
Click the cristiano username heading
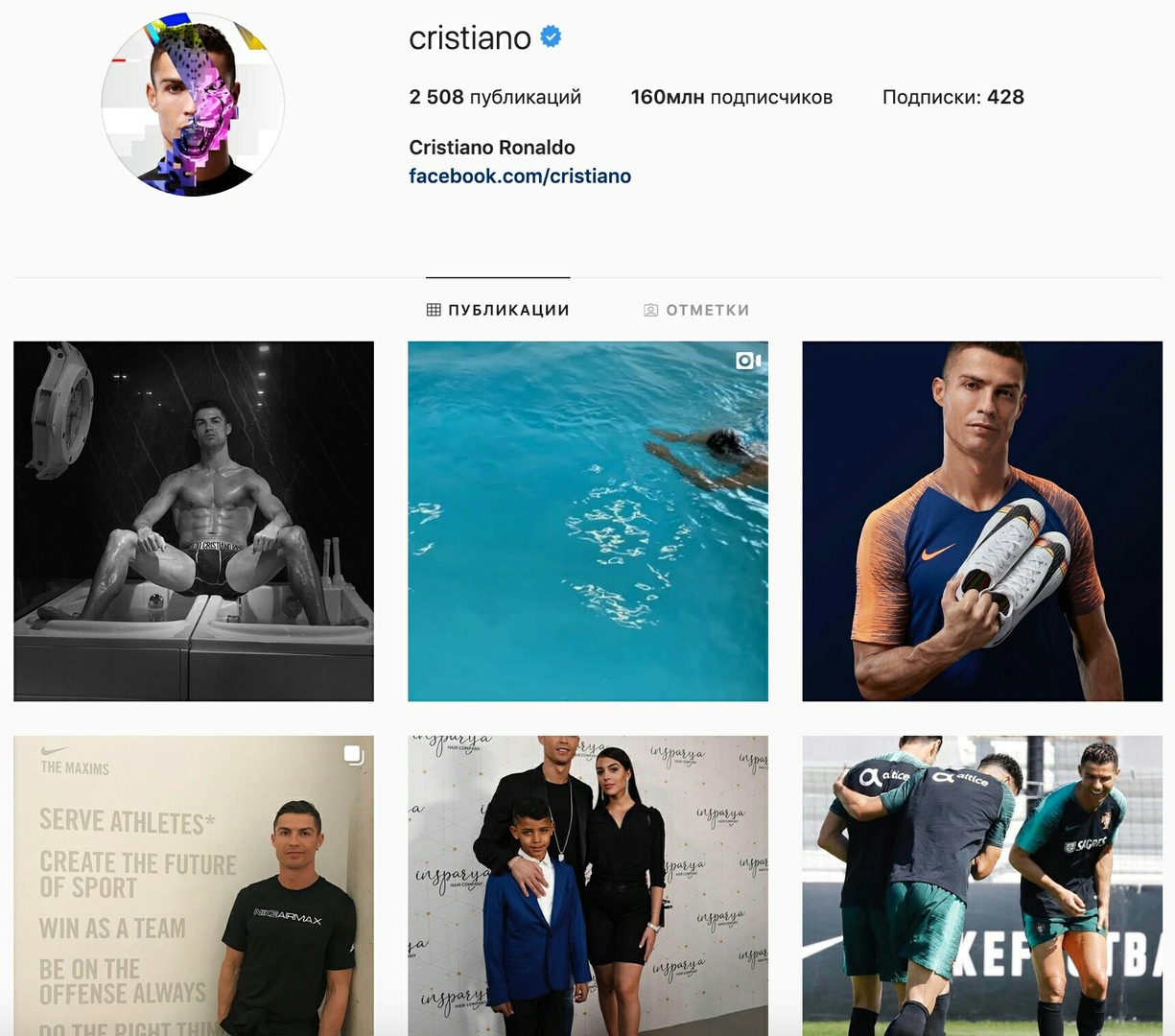pyautogui.click(x=470, y=38)
